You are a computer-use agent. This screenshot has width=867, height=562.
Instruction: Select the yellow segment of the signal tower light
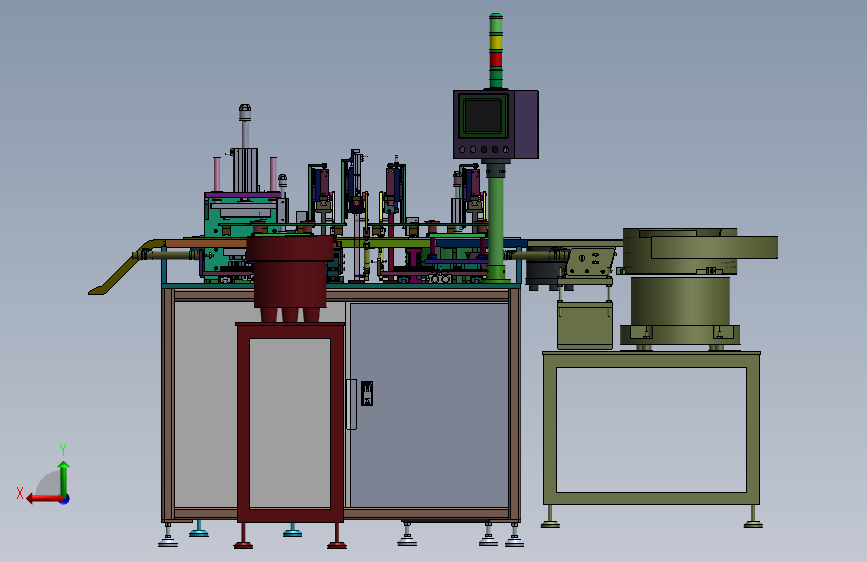(496, 43)
